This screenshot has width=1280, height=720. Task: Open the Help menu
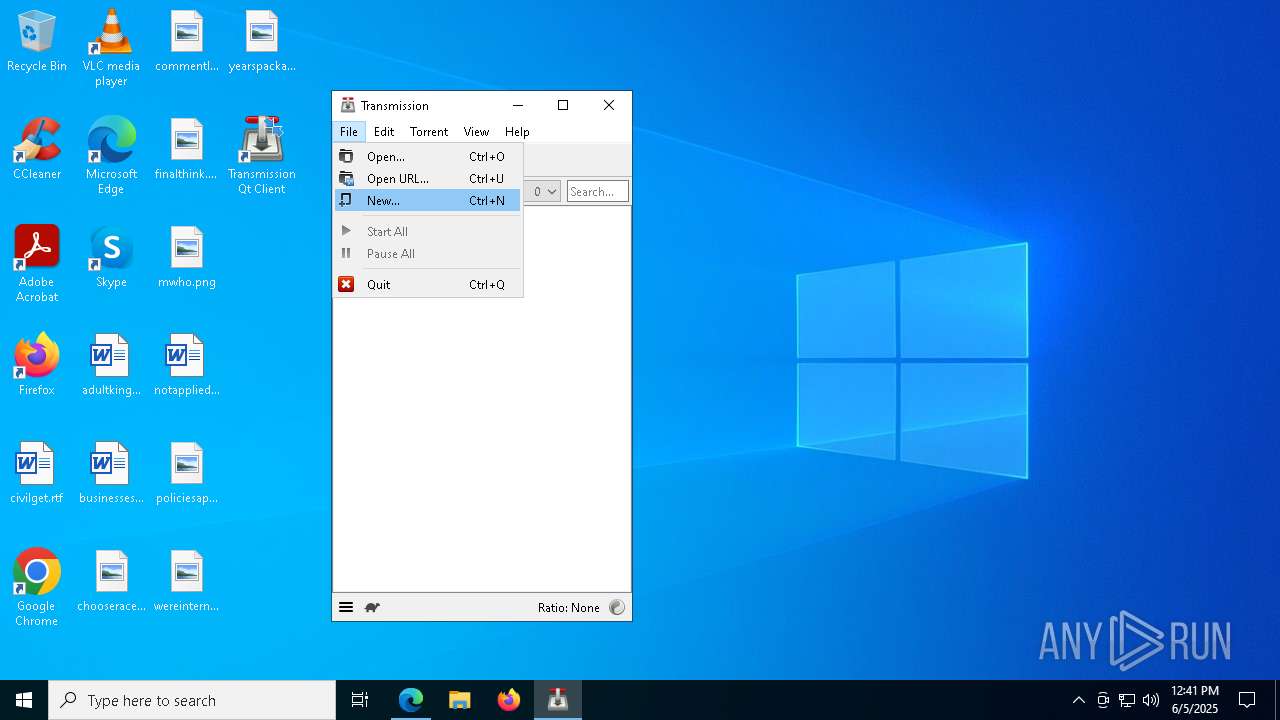coord(517,131)
